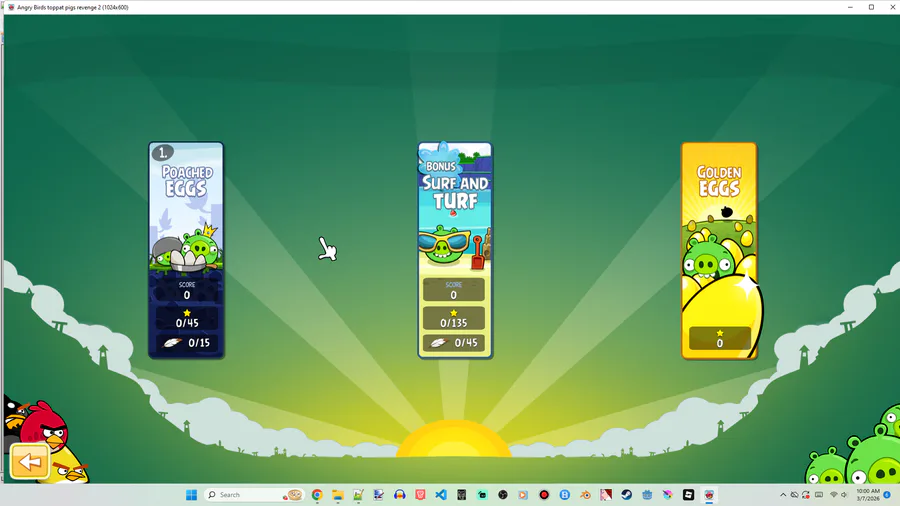Image resolution: width=900 pixels, height=506 pixels.
Task: Open the red record circle taskbar app
Action: click(x=544, y=495)
